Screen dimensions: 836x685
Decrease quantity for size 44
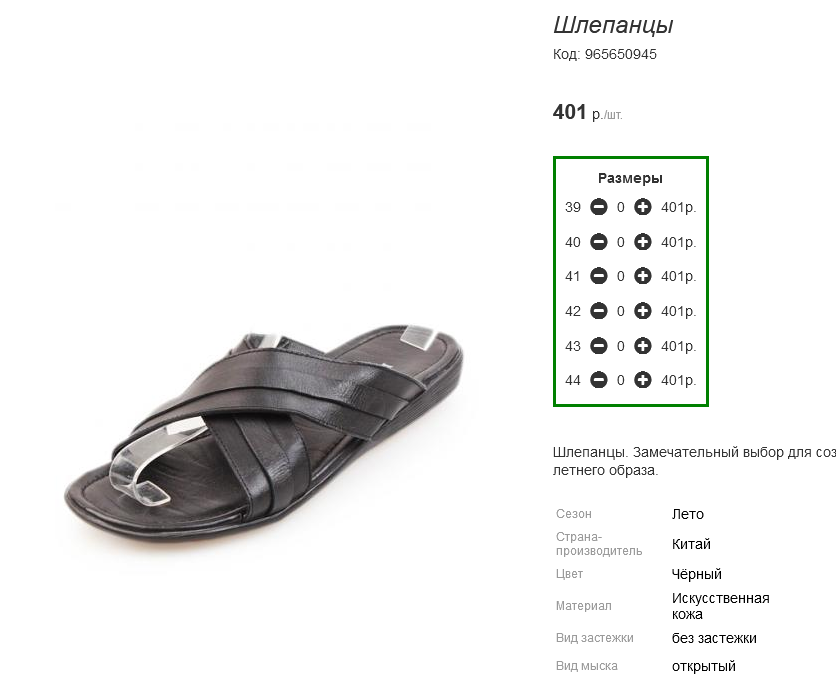pyautogui.click(x=599, y=380)
